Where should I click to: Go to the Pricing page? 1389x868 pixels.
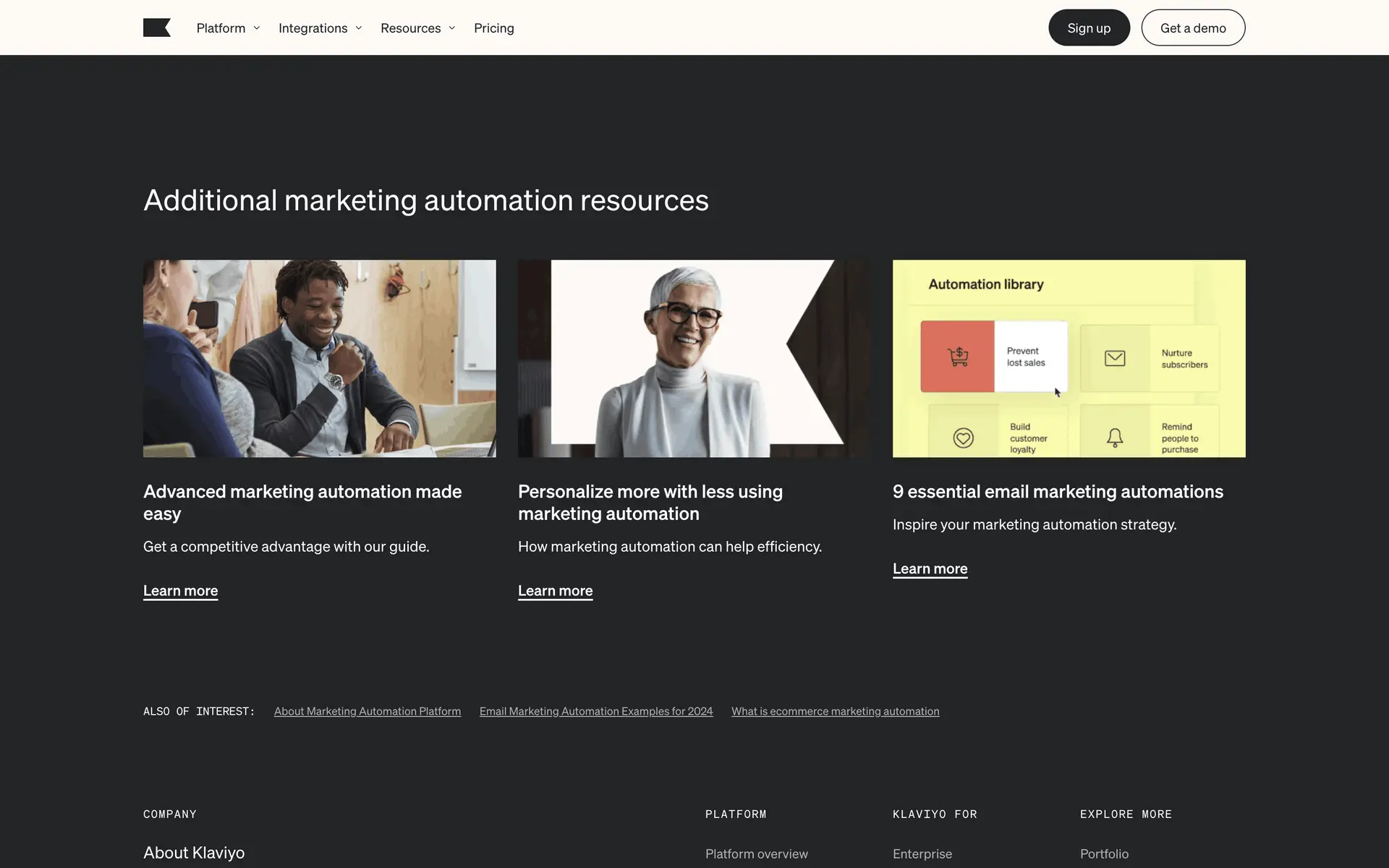point(493,28)
